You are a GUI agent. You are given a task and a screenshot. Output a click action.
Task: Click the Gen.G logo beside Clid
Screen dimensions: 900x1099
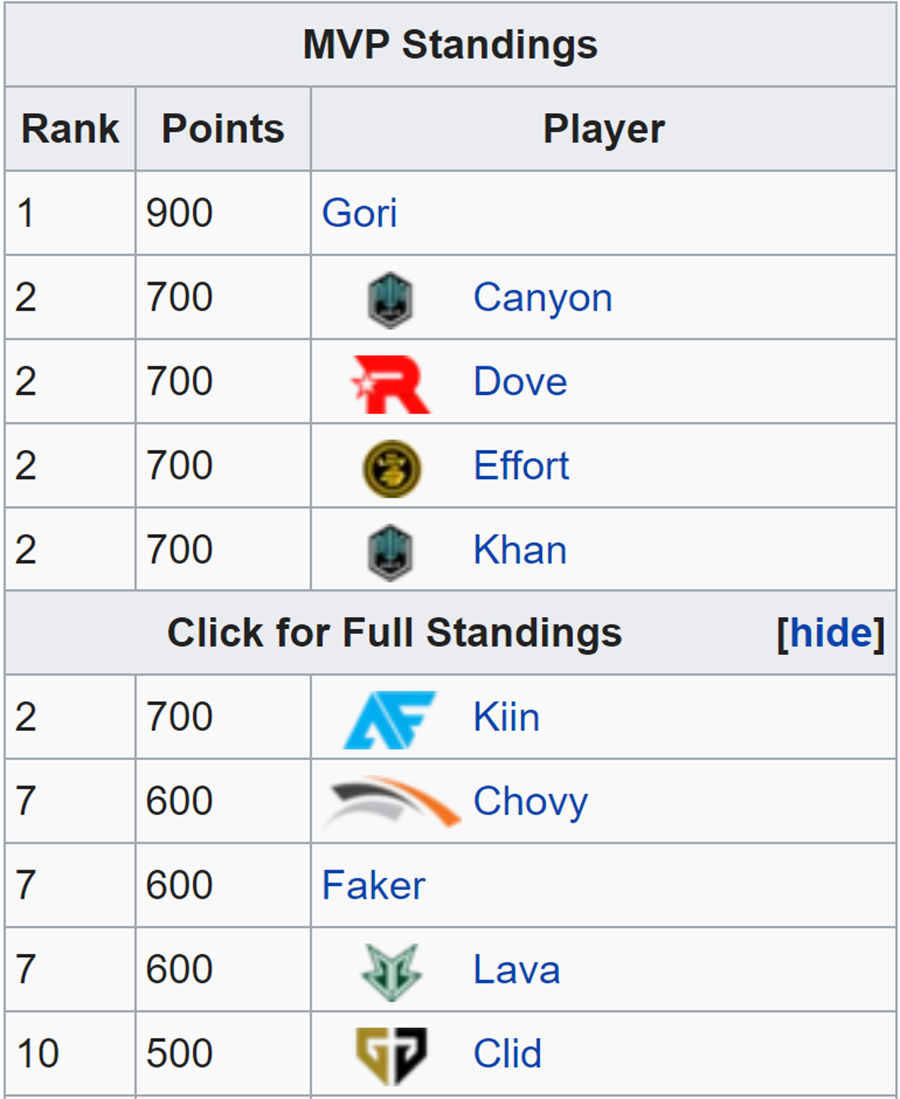point(391,1056)
